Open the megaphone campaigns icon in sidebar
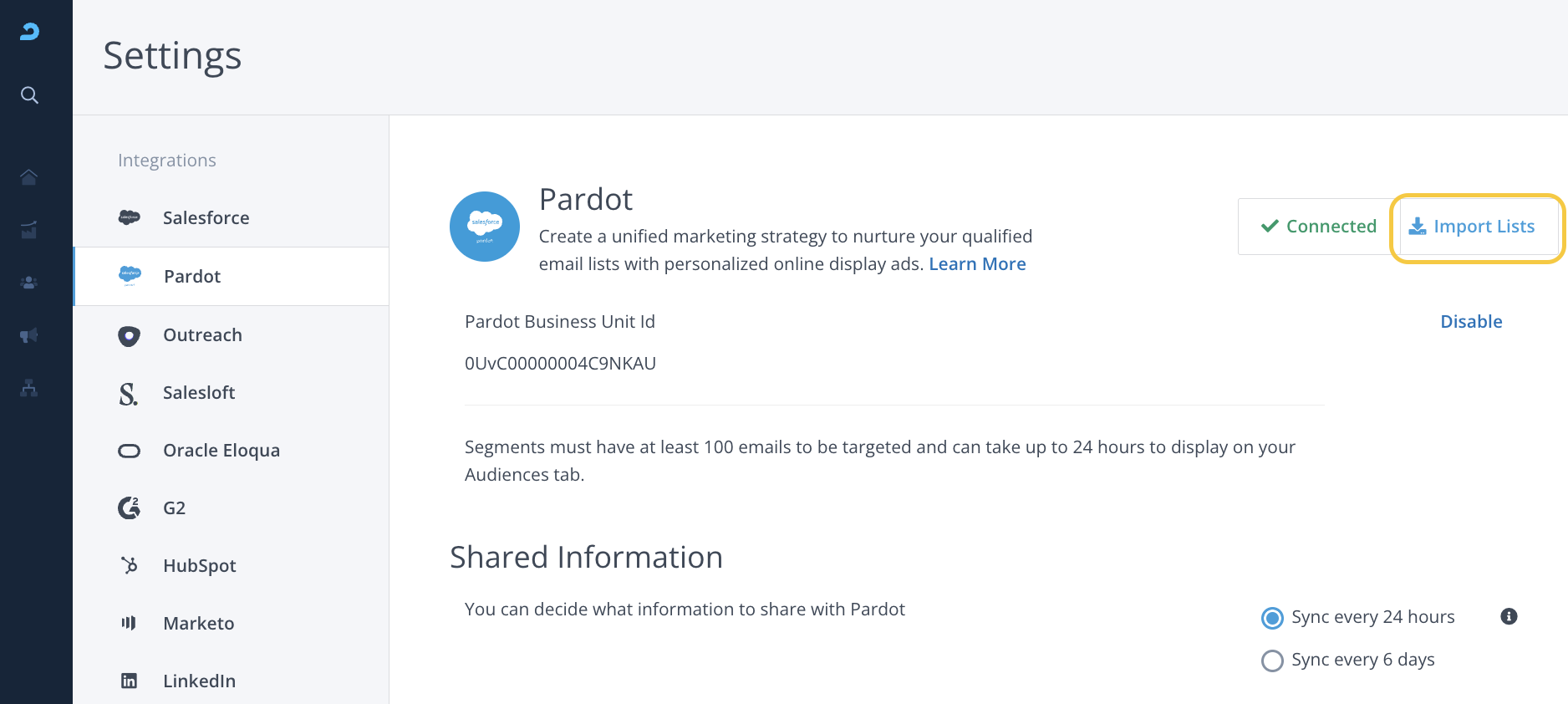The height and width of the screenshot is (704, 1568). click(29, 335)
